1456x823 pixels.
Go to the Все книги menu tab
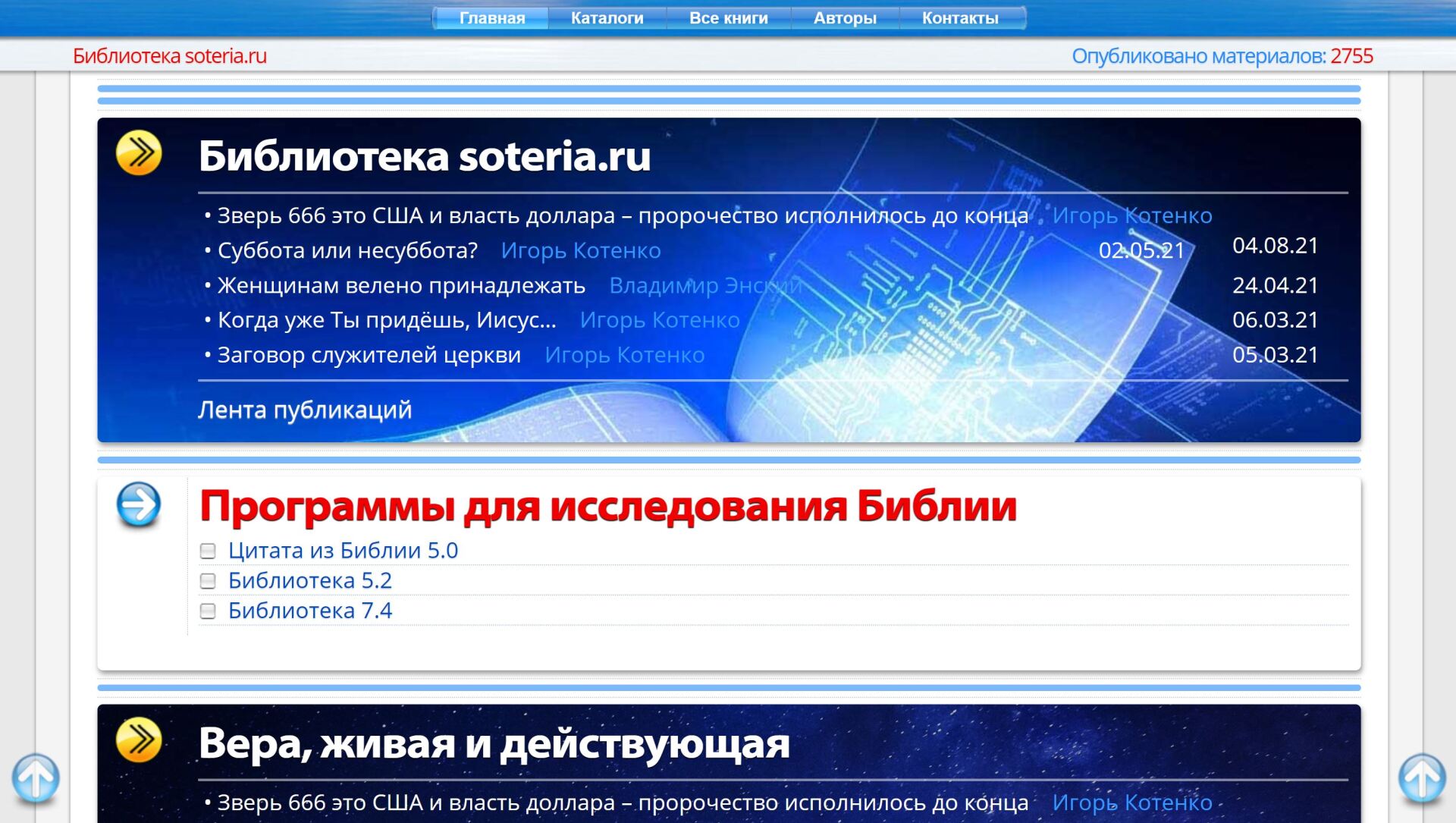(729, 18)
